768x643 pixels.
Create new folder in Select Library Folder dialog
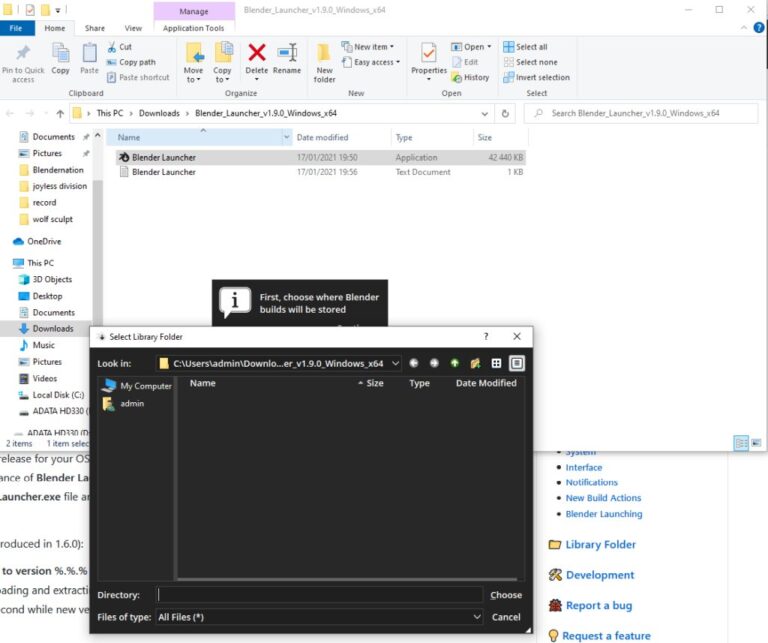(476, 363)
